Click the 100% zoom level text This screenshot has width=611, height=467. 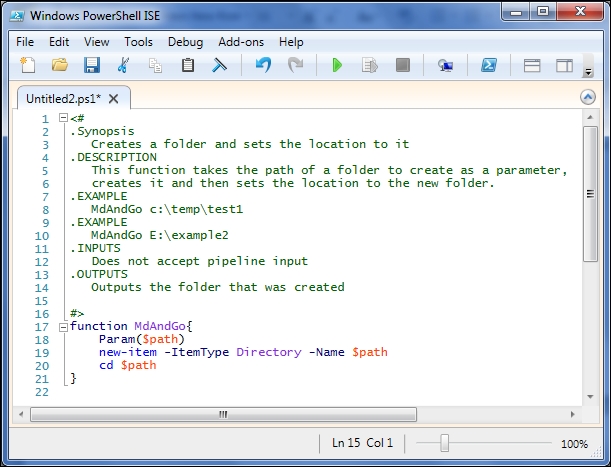[574, 444]
